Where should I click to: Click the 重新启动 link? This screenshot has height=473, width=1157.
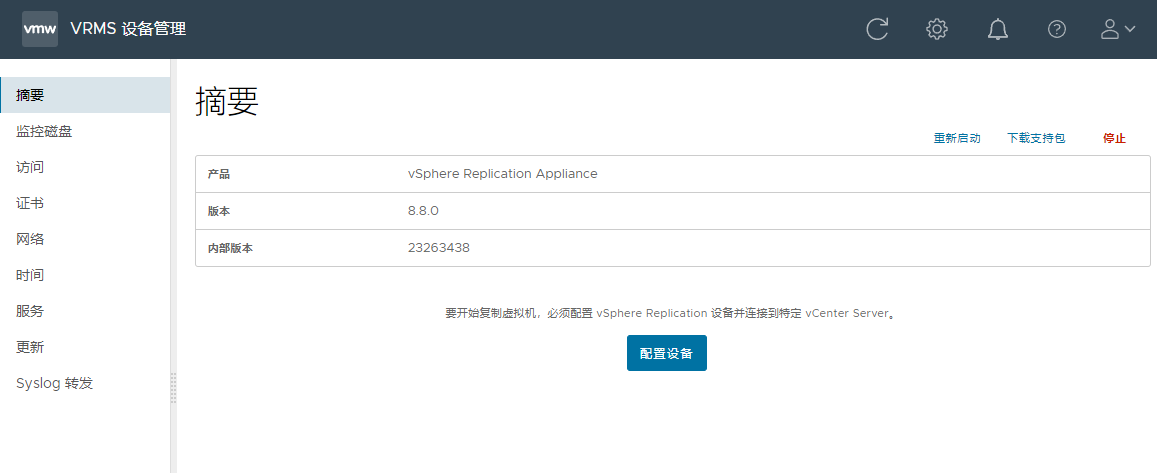point(957,139)
